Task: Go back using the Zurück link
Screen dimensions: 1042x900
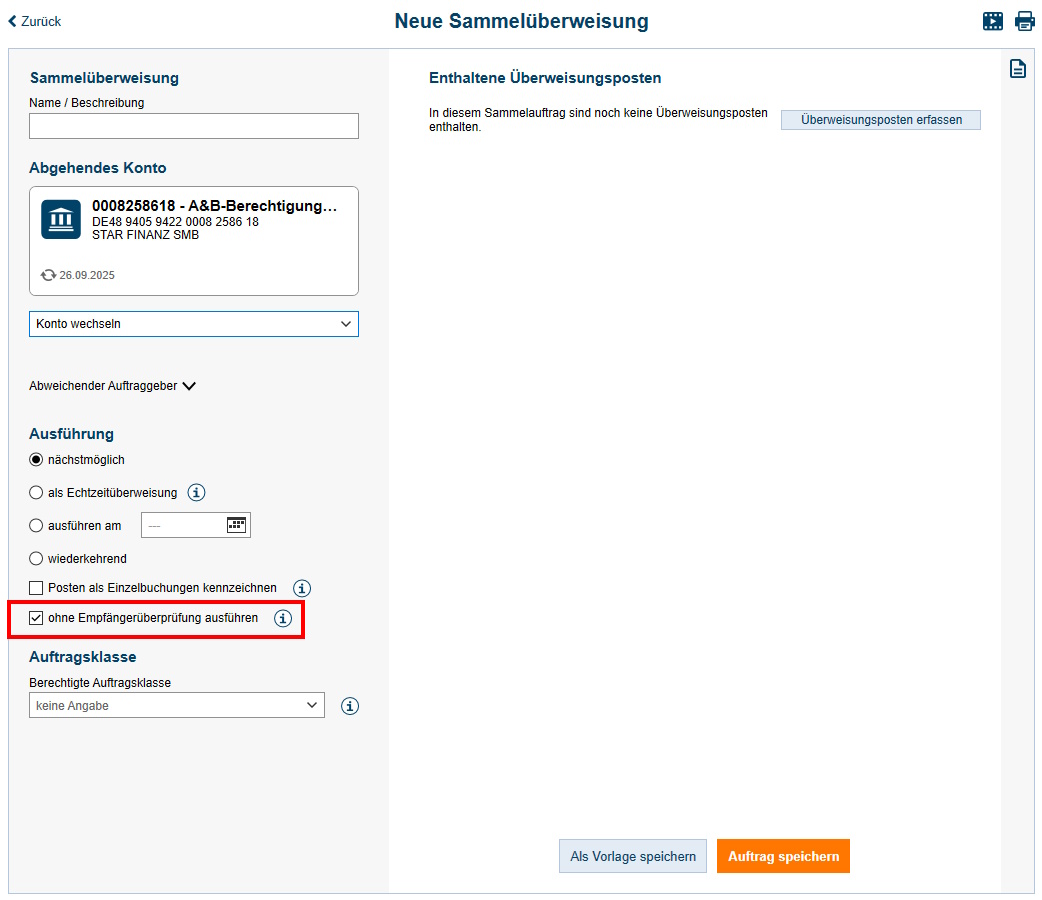Action: click(x=34, y=21)
